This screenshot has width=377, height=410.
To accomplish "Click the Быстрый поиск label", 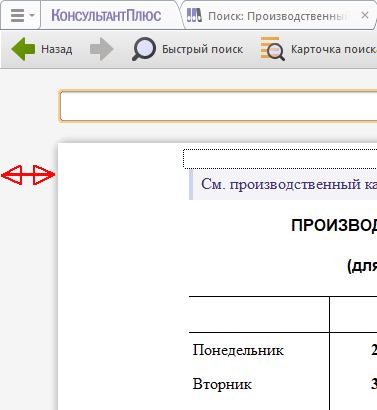I will coord(202,49).
